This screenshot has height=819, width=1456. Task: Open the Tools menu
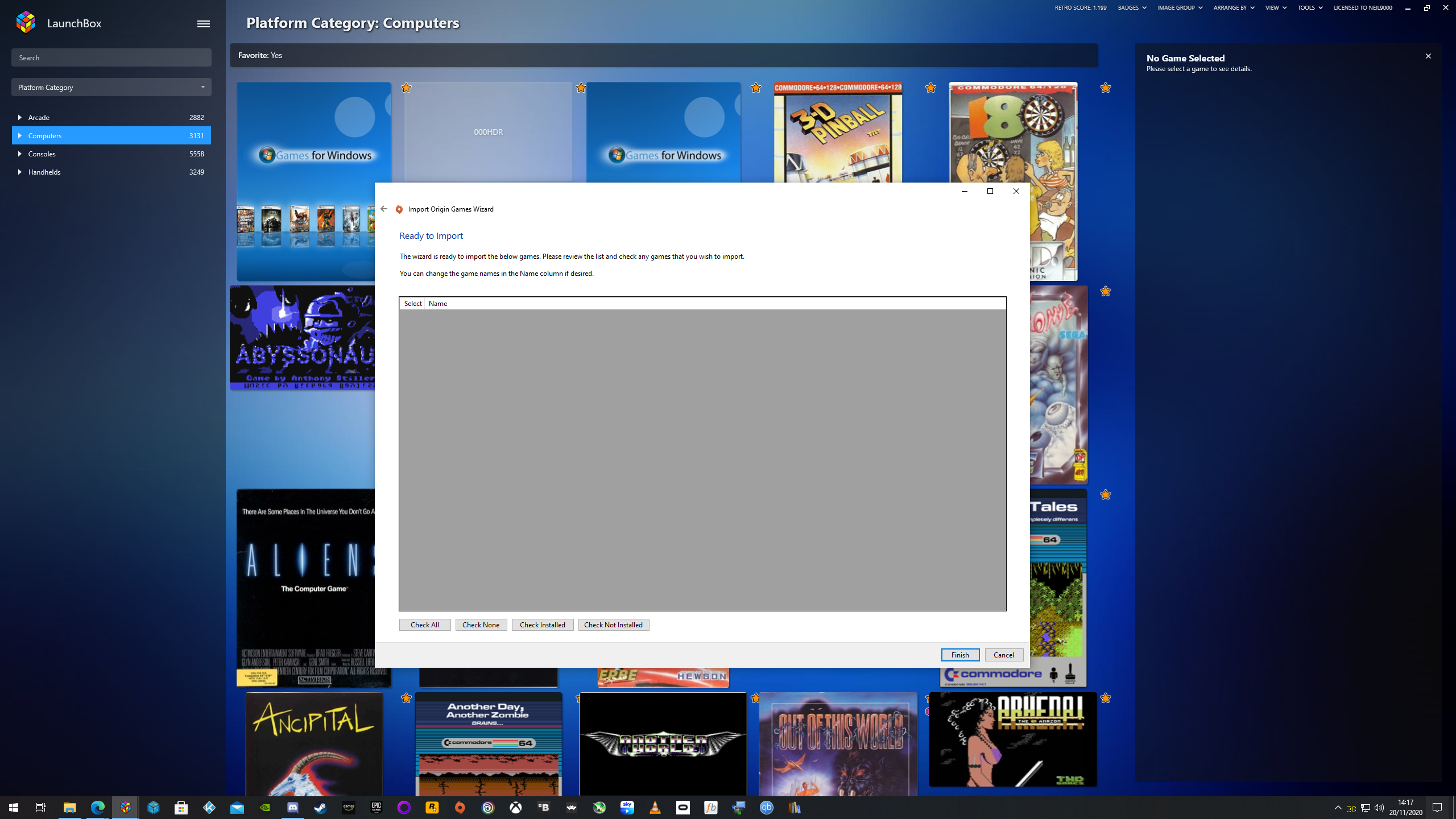point(1310,7)
